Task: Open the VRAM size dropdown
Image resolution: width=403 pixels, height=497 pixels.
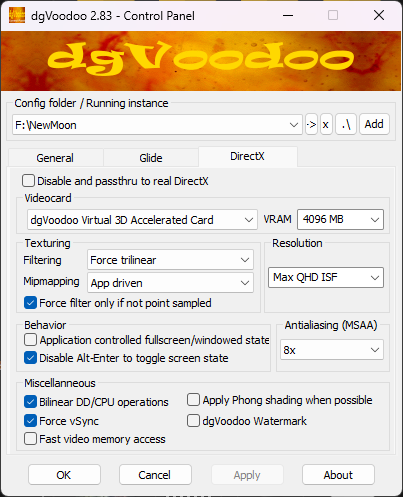Action: click(x=340, y=219)
